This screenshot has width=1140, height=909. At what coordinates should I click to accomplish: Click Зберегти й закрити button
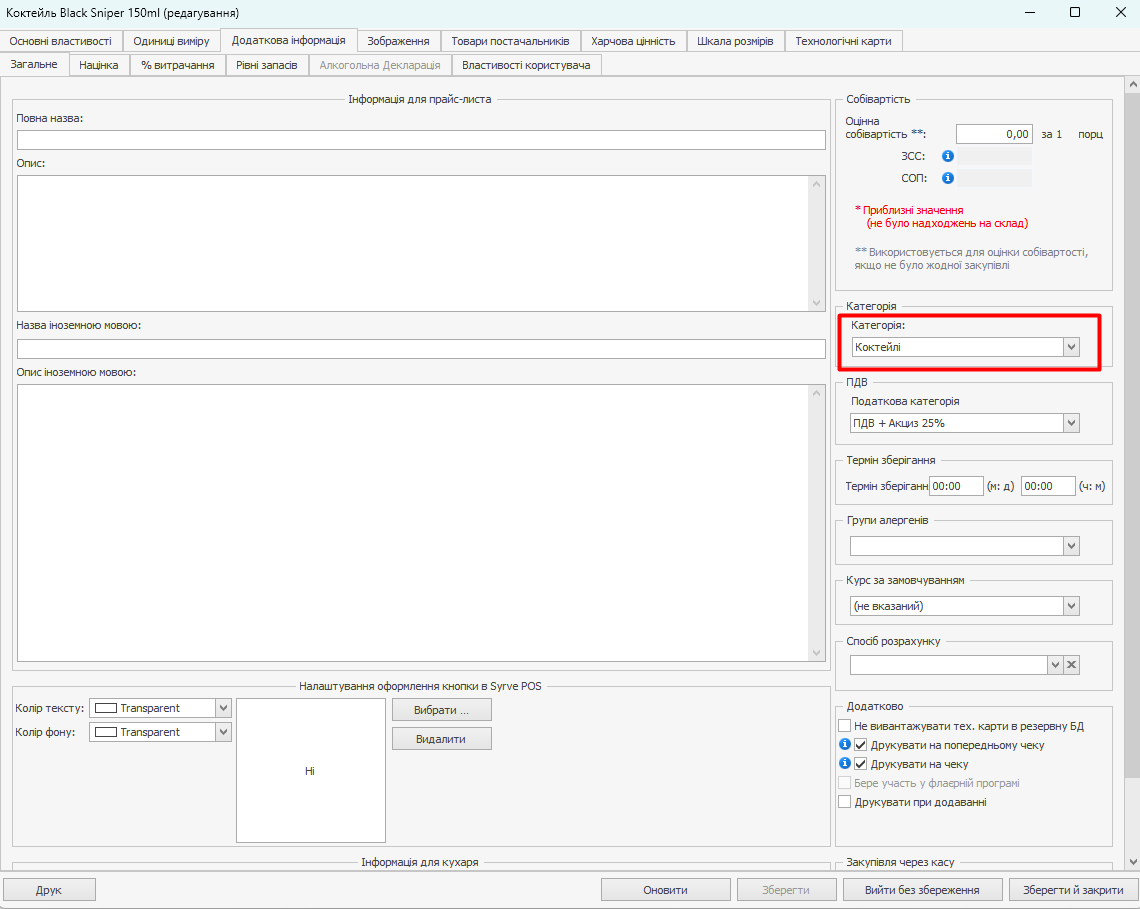point(1073,890)
